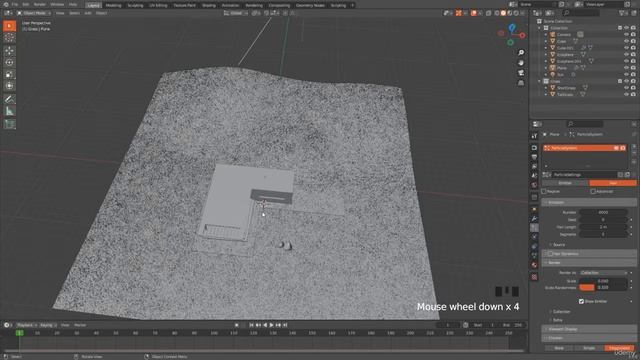Image resolution: width=640 pixels, height=360 pixels.
Task: Set children mode to None
Action: tap(559, 348)
